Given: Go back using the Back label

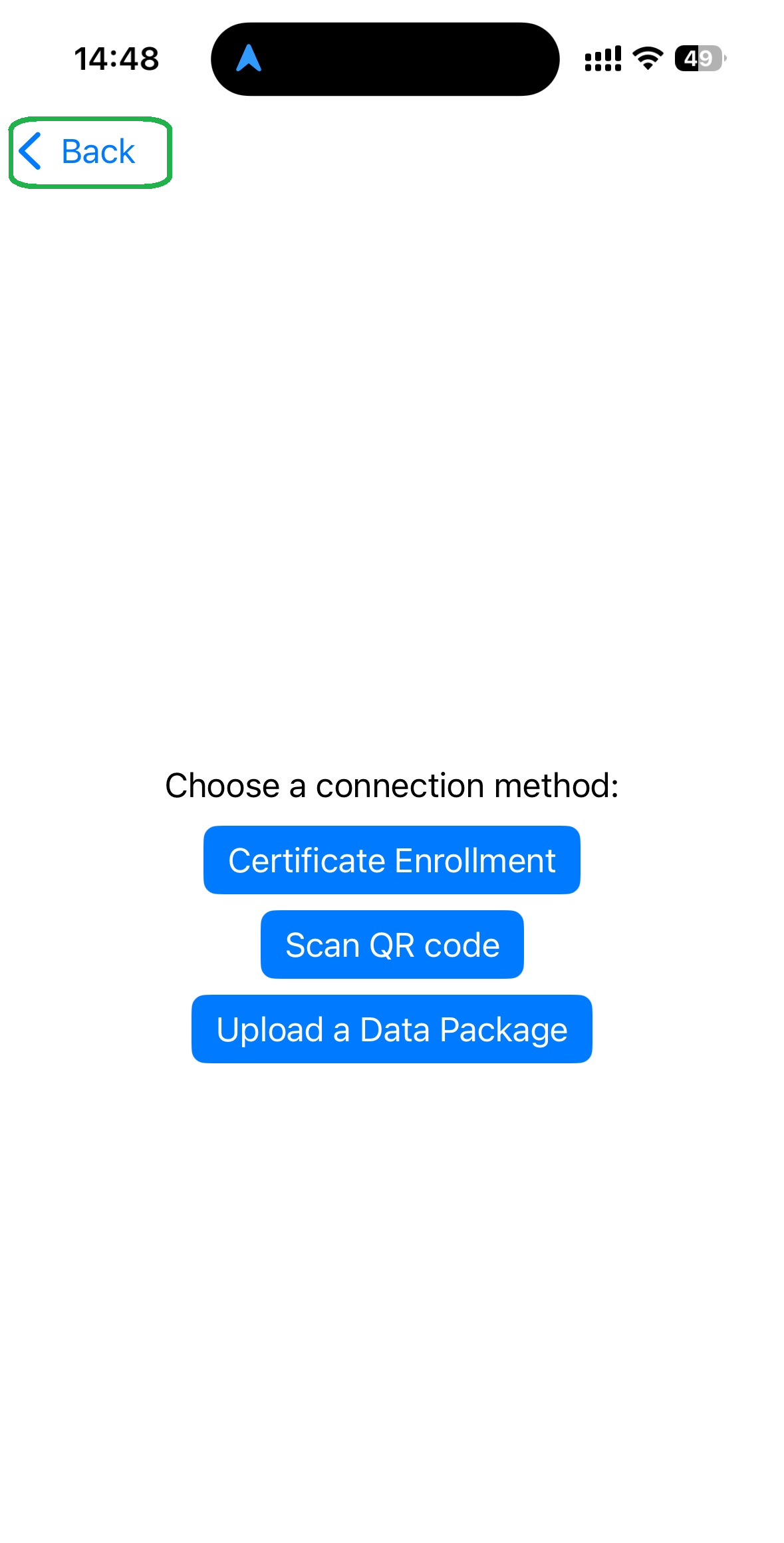Looking at the screenshot, I should click(x=98, y=152).
